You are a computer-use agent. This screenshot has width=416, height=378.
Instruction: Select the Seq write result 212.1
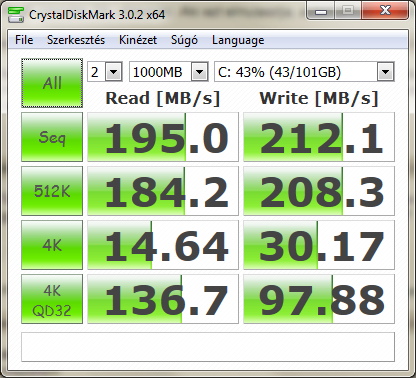pos(319,137)
